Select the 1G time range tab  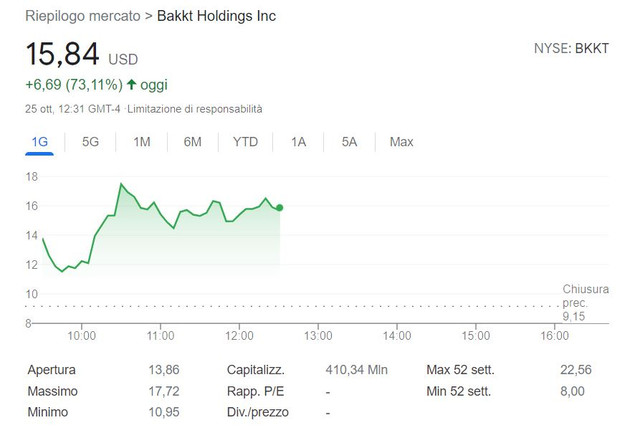point(40,142)
